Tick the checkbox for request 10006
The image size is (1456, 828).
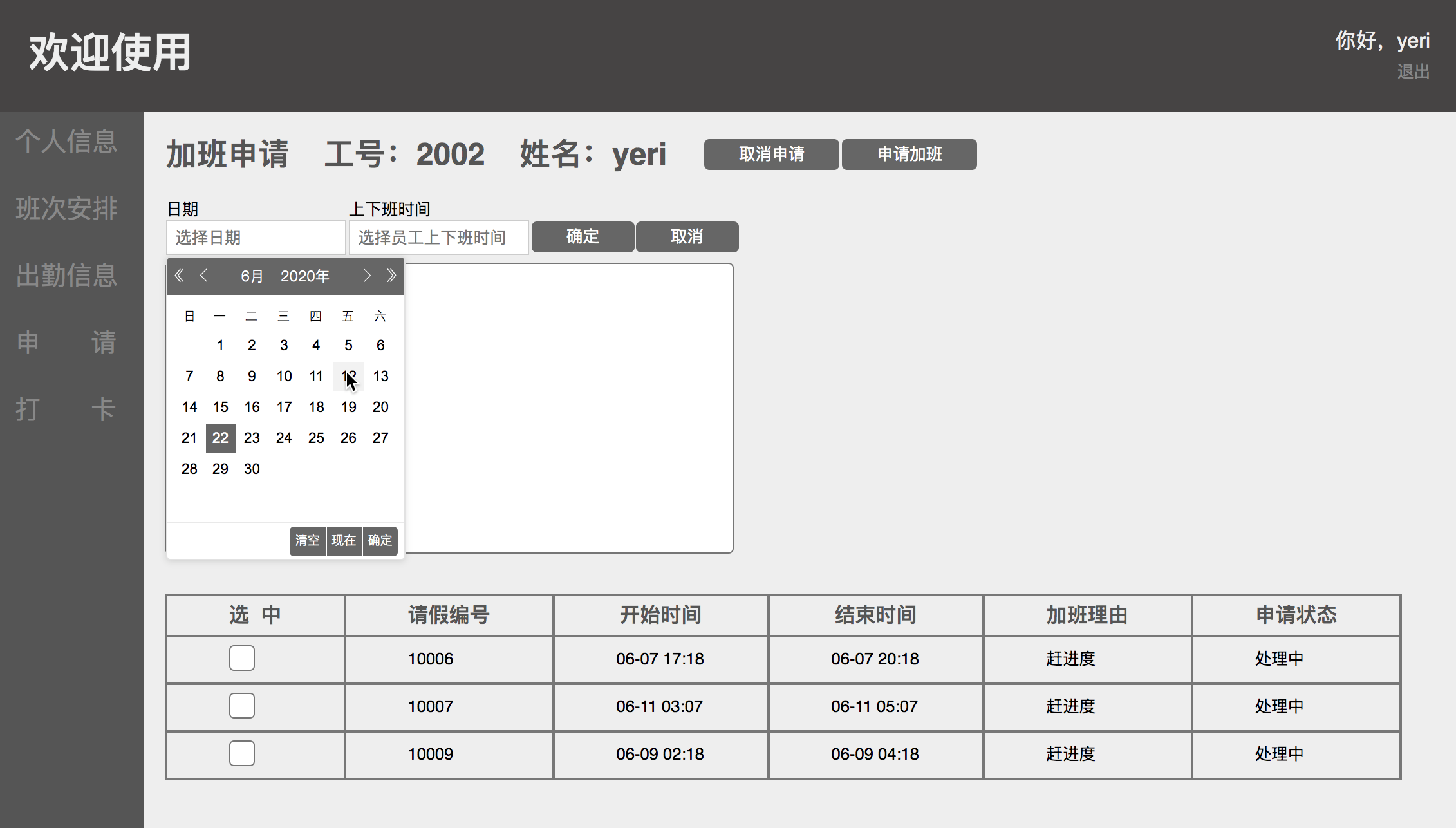coord(242,659)
